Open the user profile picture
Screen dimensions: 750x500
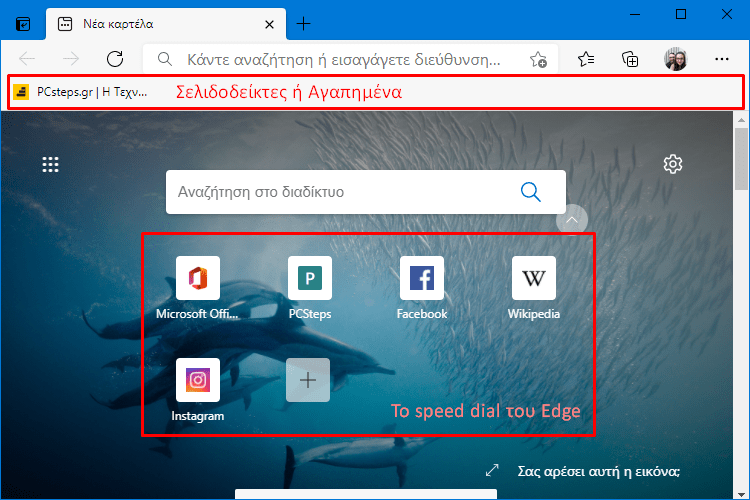point(676,59)
